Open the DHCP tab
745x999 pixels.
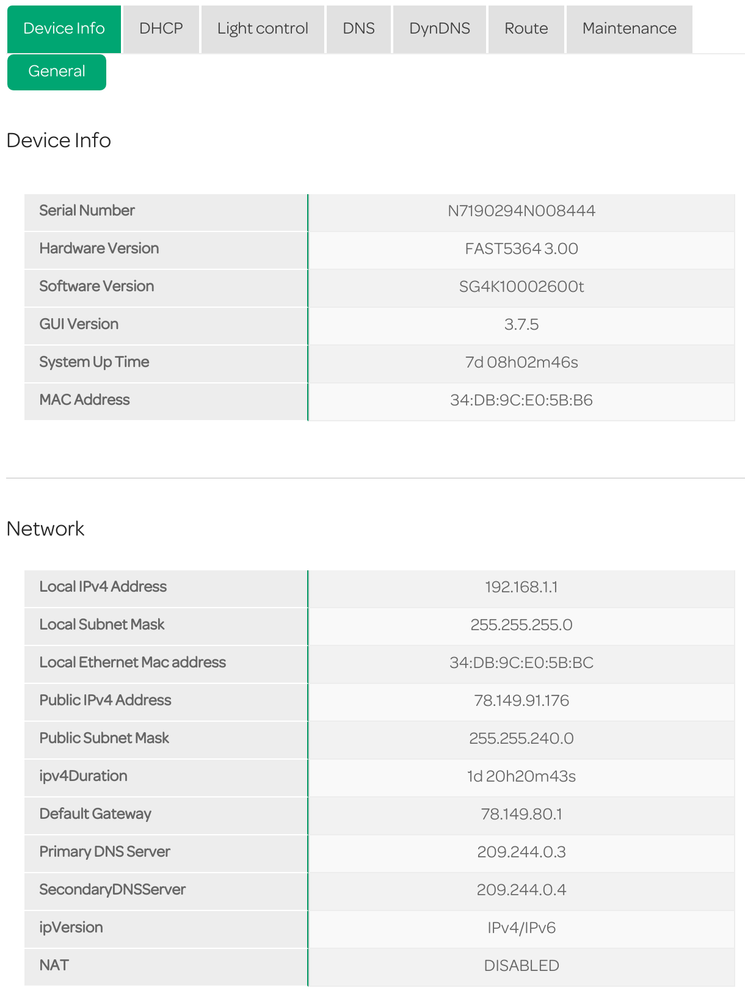pyautogui.click(x=161, y=29)
